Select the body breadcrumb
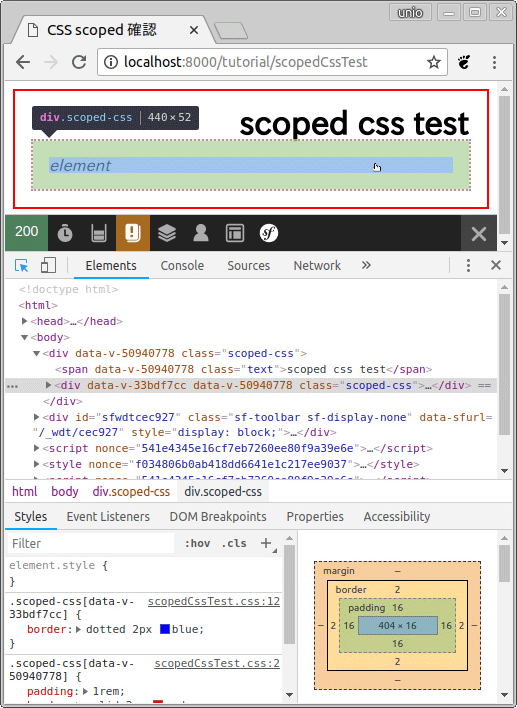 [x=65, y=491]
